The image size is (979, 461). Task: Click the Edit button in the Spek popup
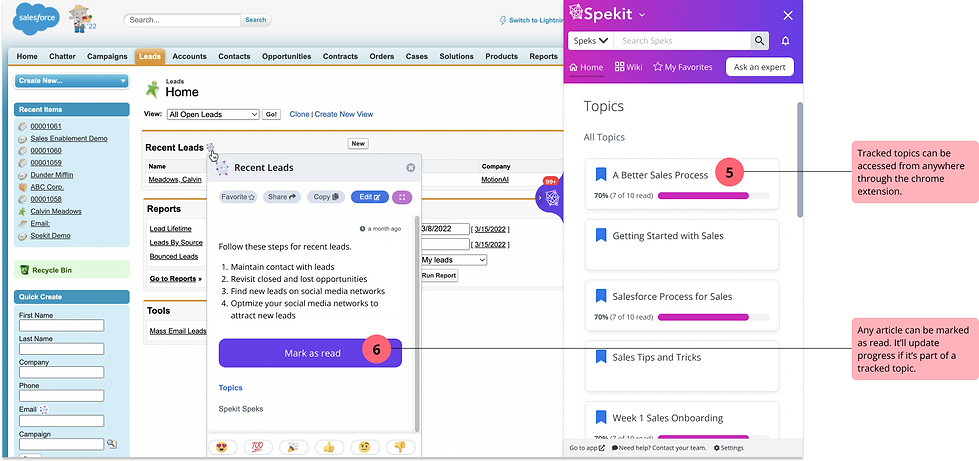pyautogui.click(x=370, y=197)
